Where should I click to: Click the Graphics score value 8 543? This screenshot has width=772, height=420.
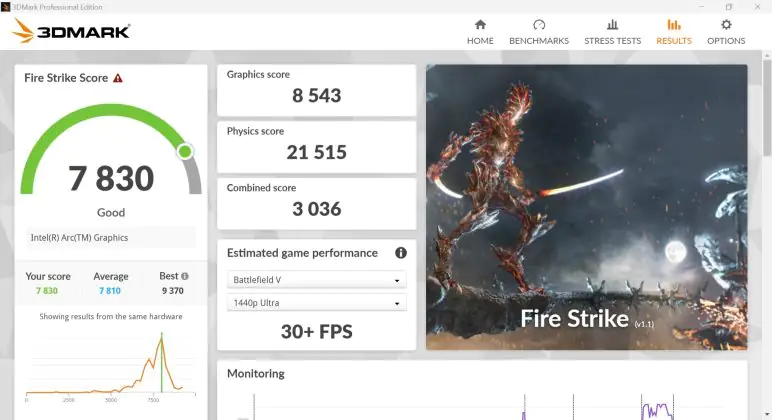click(317, 96)
